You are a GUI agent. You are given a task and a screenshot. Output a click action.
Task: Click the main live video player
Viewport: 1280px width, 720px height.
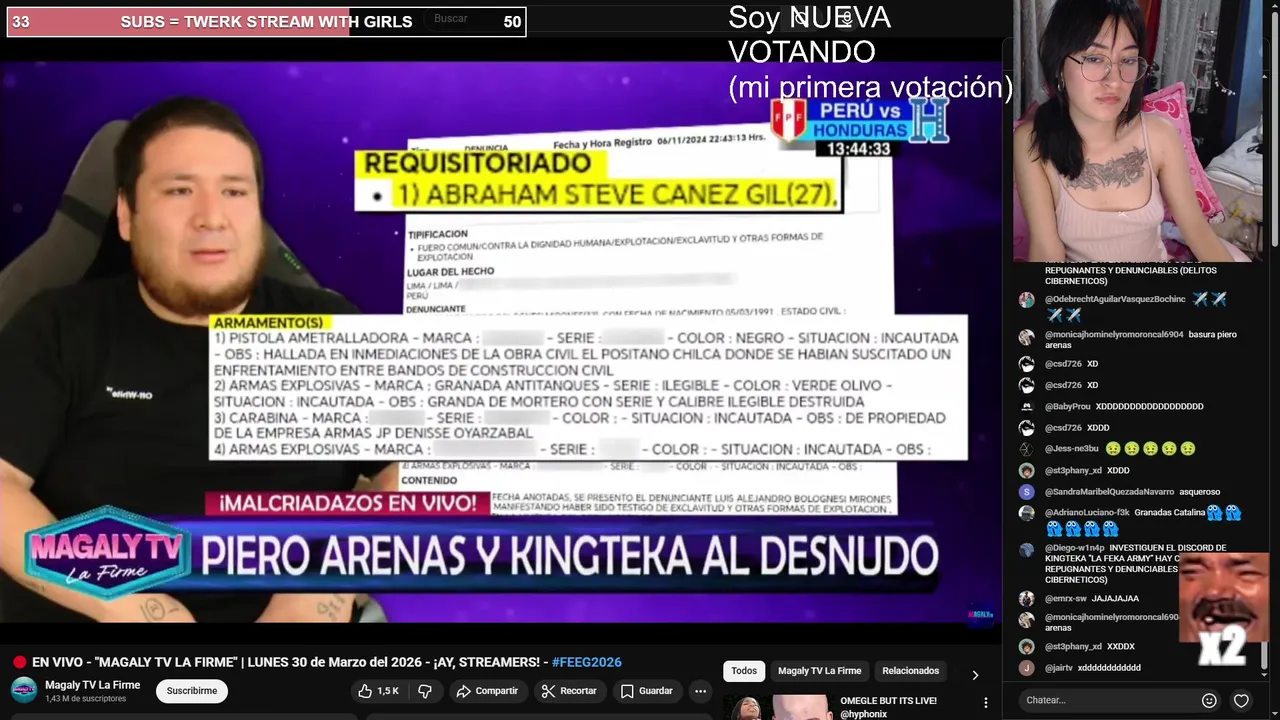(x=500, y=342)
